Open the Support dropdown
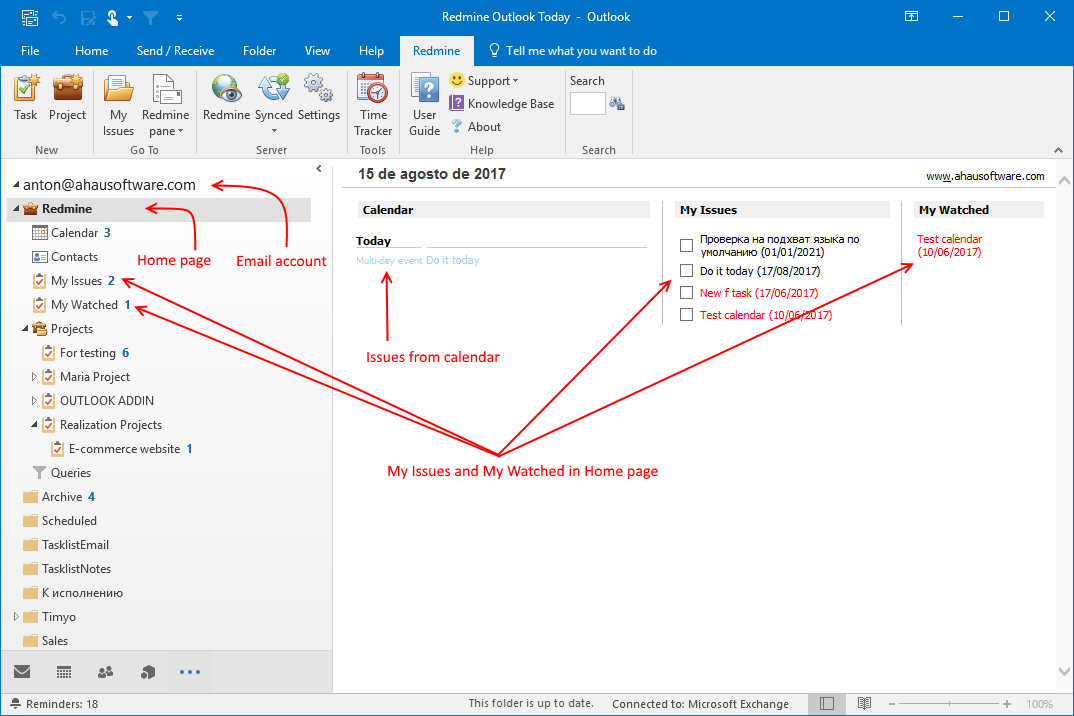This screenshot has width=1074, height=716. pos(484,81)
